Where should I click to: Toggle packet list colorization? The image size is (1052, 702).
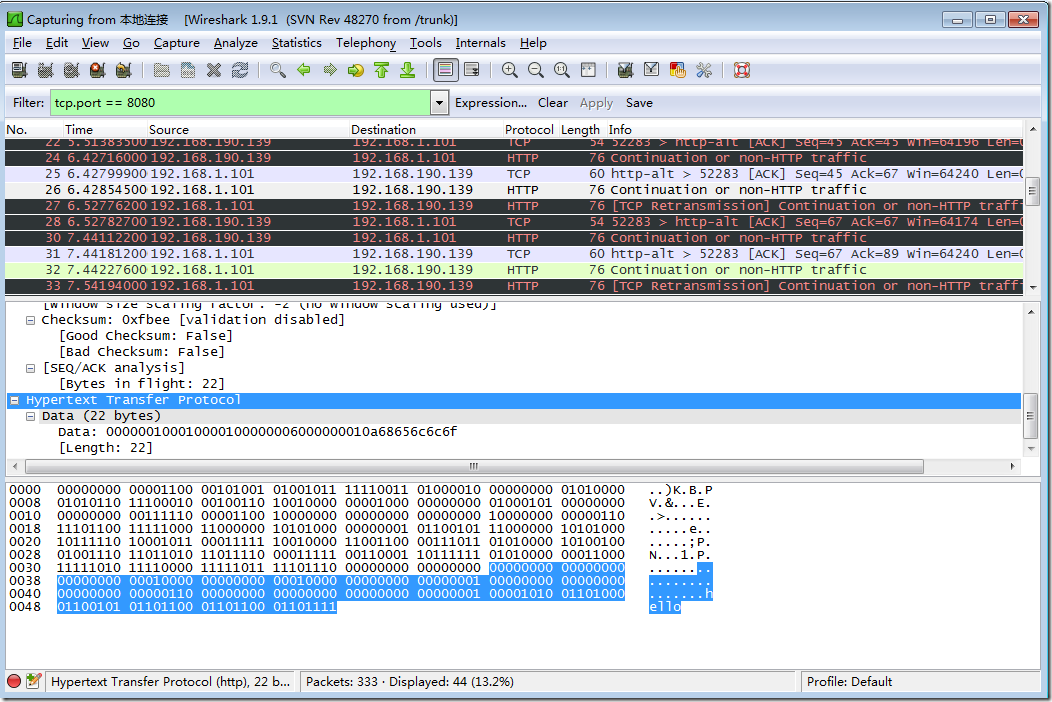pos(445,70)
